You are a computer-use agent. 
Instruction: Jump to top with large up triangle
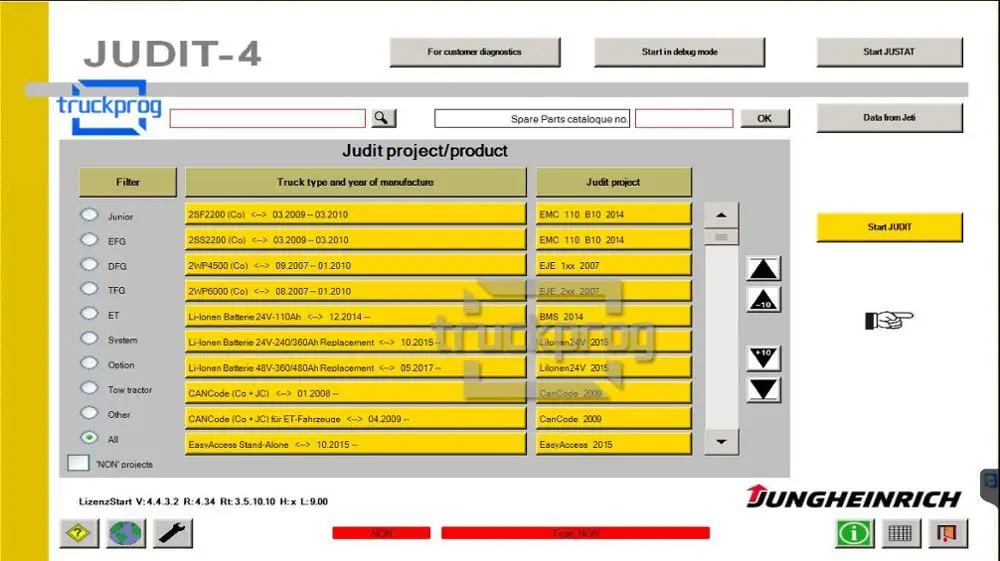click(x=763, y=269)
